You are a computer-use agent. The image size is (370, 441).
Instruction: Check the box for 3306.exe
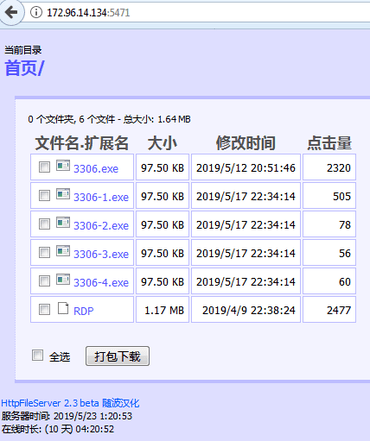click(44, 167)
